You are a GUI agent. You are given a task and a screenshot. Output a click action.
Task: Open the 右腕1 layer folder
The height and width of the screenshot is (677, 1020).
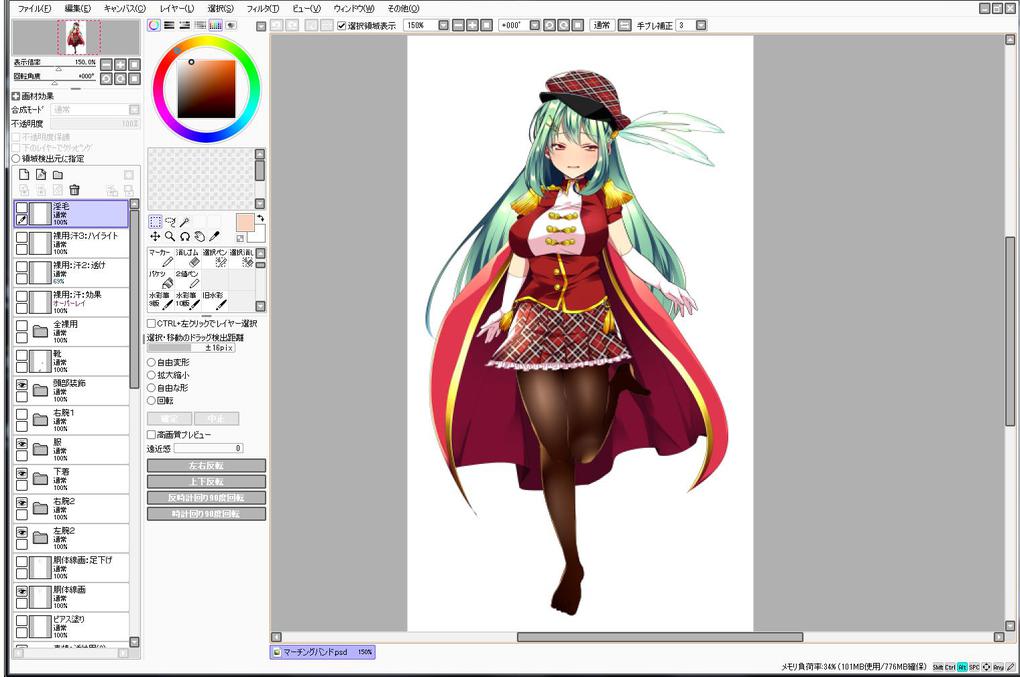click(x=40, y=420)
